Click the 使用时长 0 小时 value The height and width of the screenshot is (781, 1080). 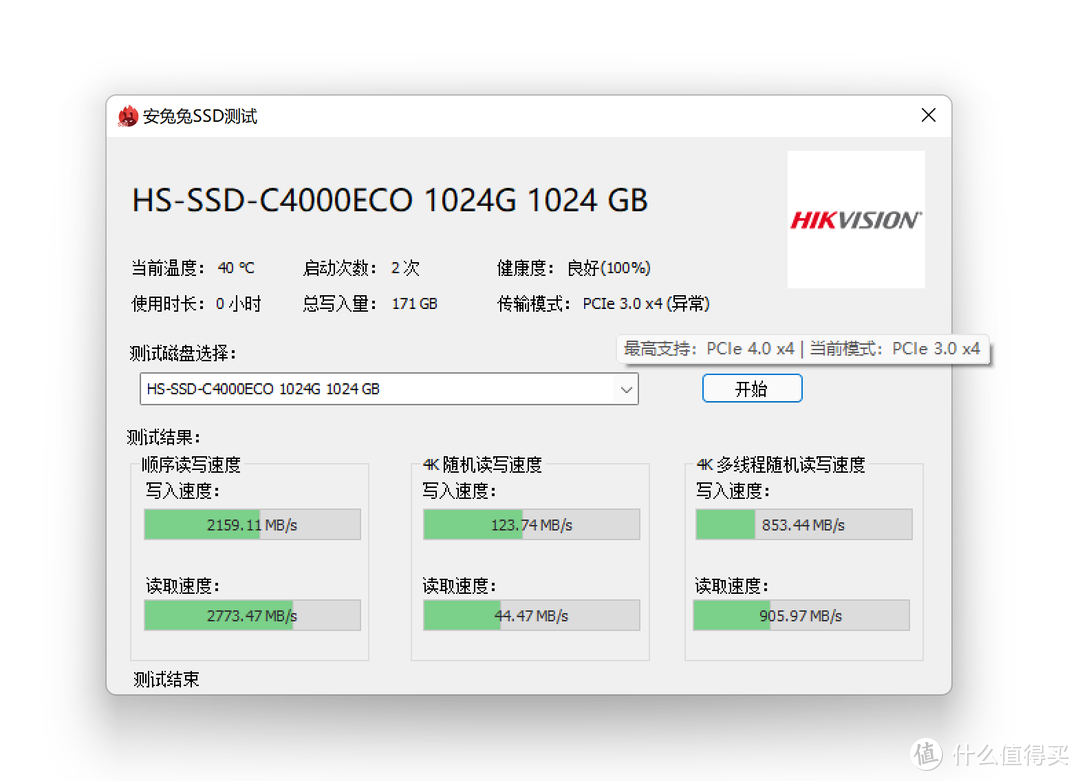click(238, 304)
